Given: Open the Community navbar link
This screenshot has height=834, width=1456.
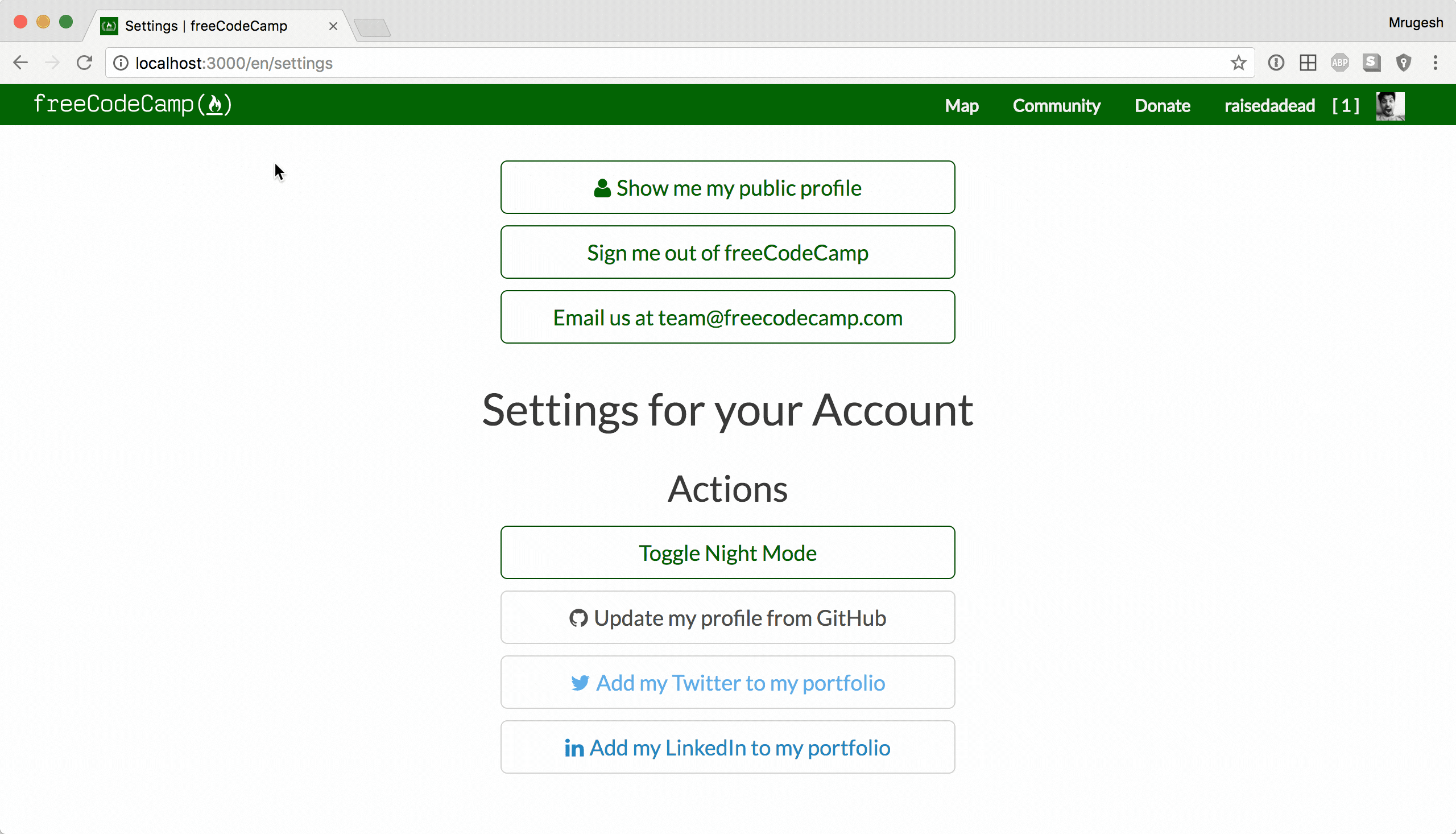Looking at the screenshot, I should click(1056, 105).
